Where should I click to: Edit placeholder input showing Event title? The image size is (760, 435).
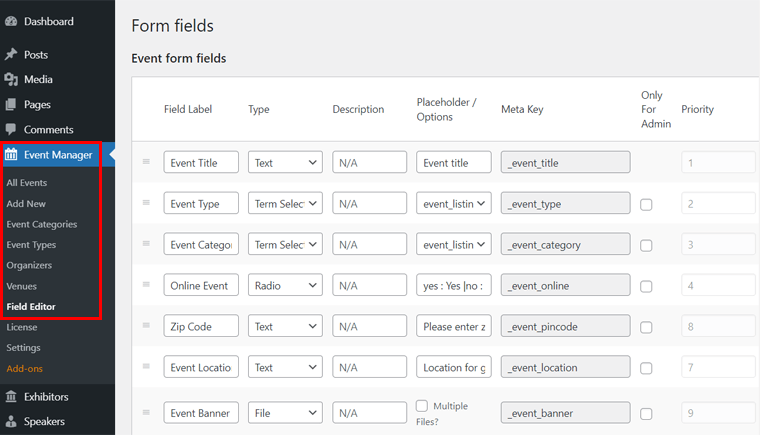pos(454,162)
